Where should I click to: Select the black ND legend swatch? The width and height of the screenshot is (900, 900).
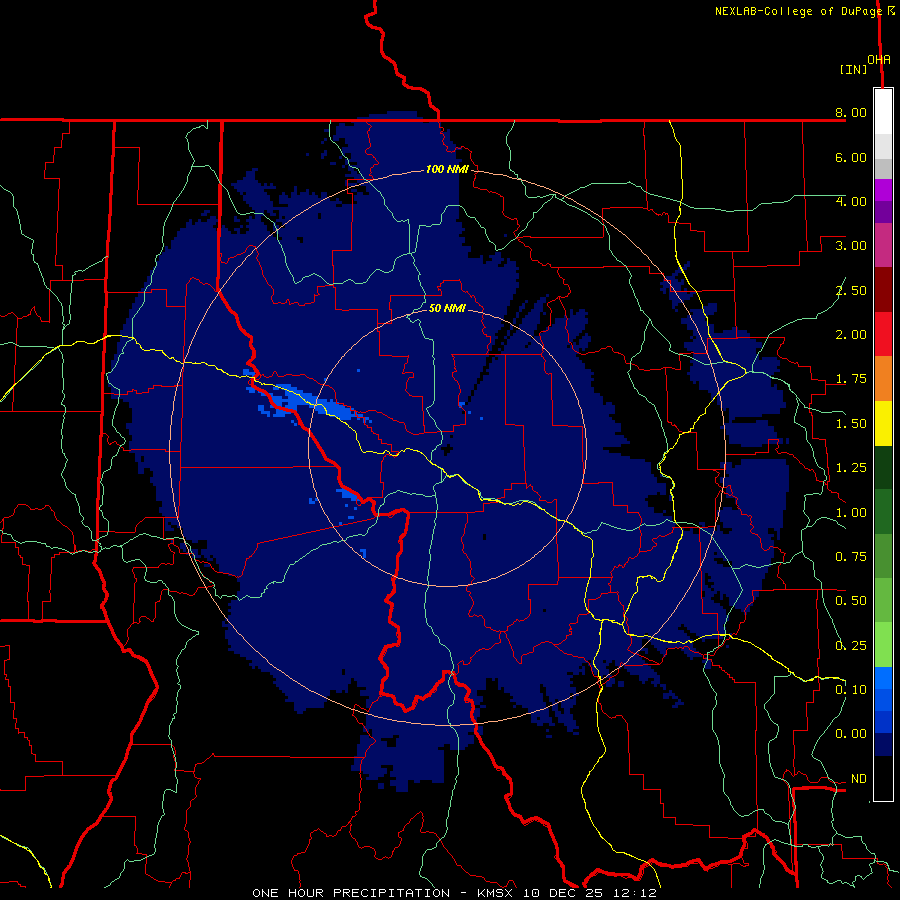[x=883, y=778]
